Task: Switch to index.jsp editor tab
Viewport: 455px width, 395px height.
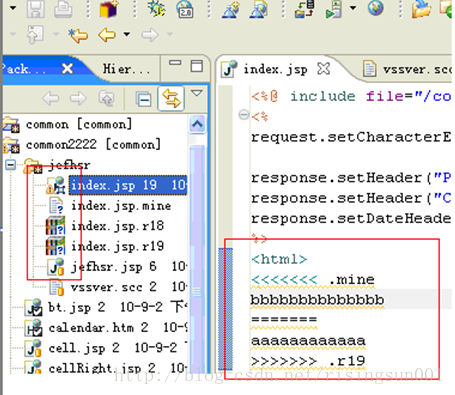Action: tap(275, 69)
